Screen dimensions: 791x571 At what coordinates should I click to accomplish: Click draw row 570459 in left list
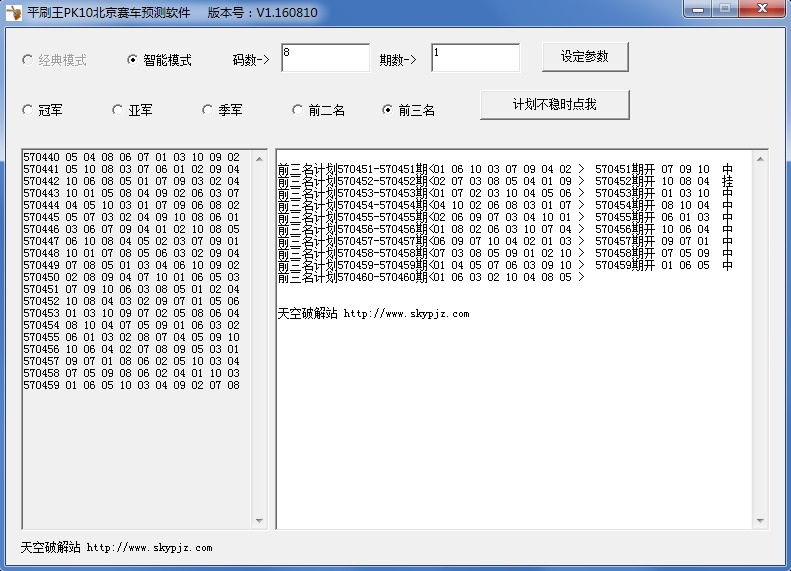point(131,385)
